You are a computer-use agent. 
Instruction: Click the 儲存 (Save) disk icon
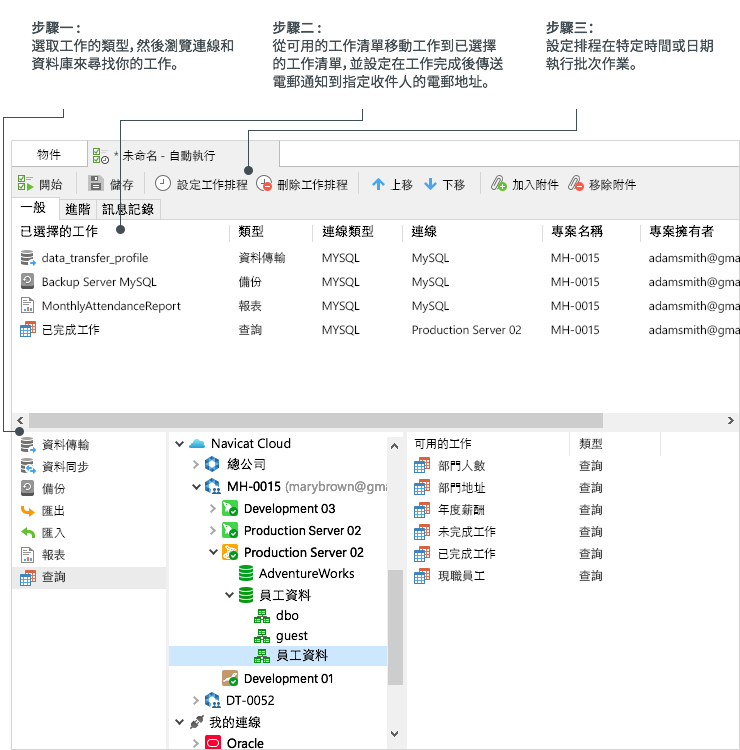tap(96, 184)
